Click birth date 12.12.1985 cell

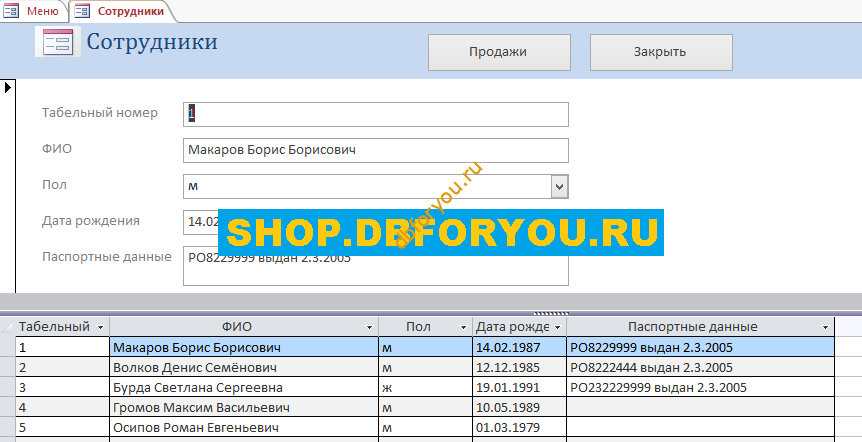pos(520,367)
